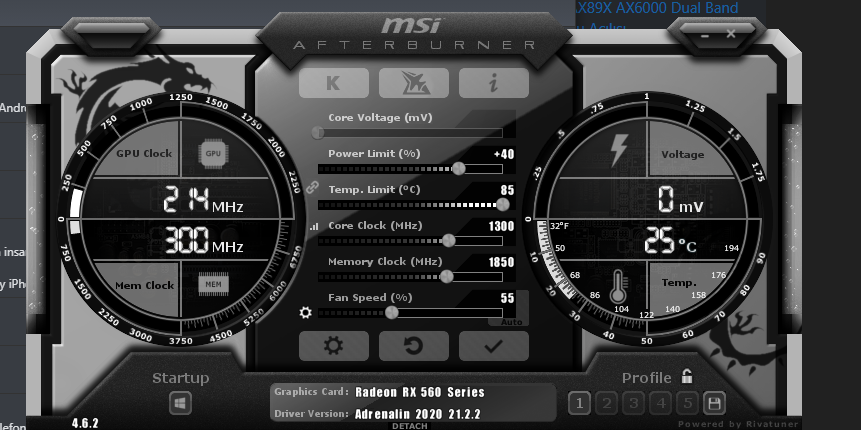Click the 214 MHz GPU clock readout

pyautogui.click(x=203, y=201)
